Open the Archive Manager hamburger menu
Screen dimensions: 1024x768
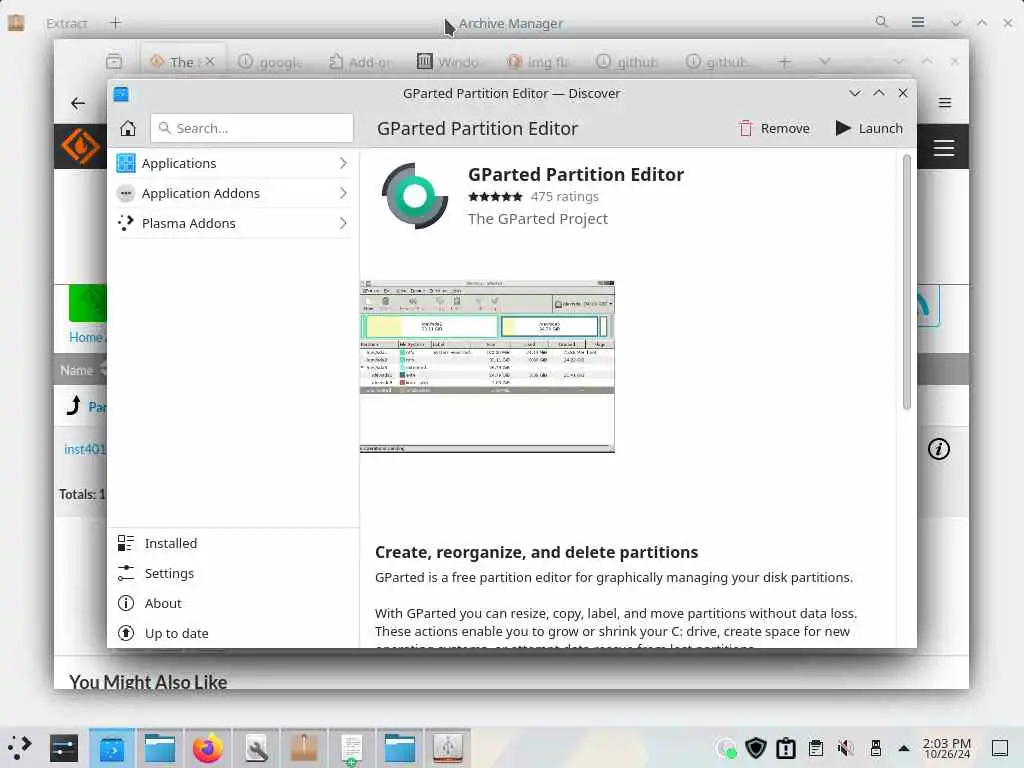pyautogui.click(x=918, y=22)
